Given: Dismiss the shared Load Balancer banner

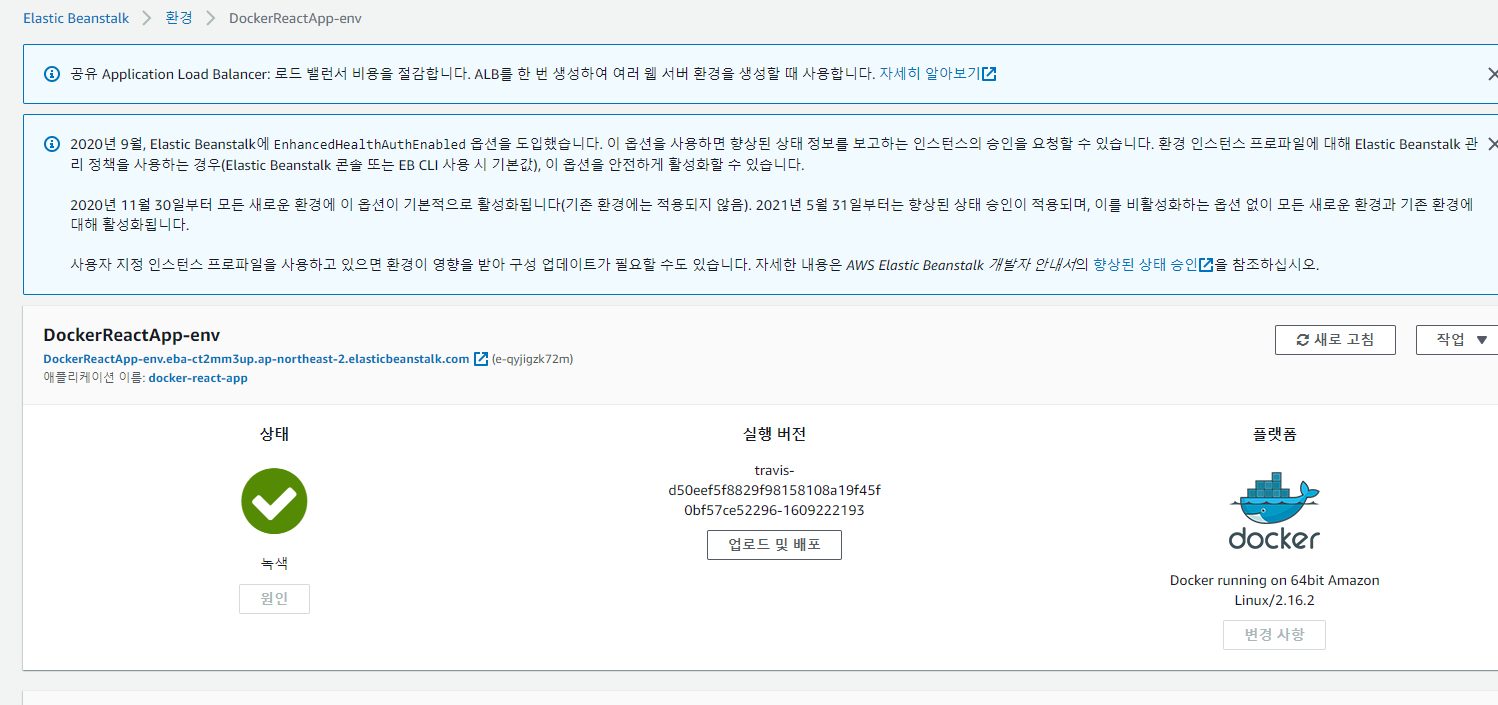Looking at the screenshot, I should (1492, 74).
